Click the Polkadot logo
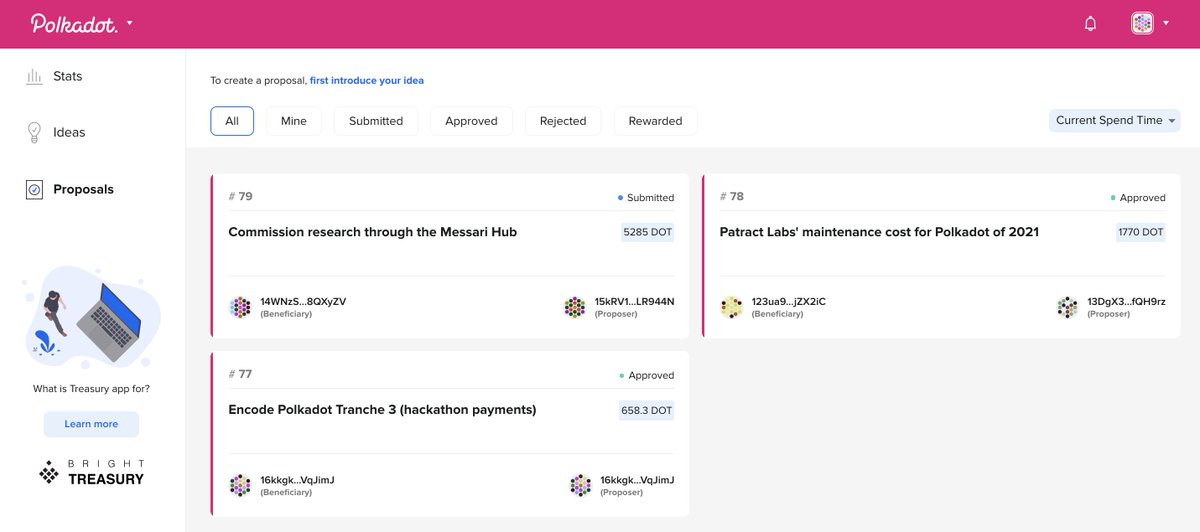1200x532 pixels. (x=74, y=23)
